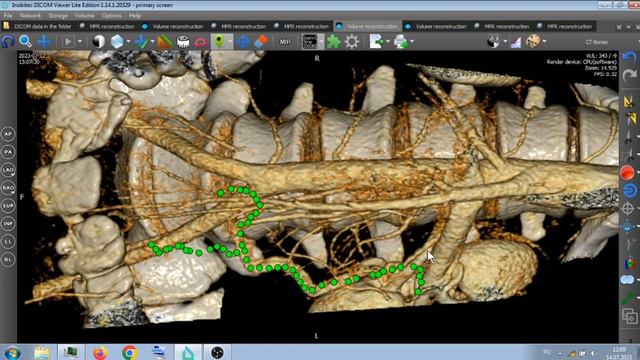The image size is (640, 360).
Task: Open the transfer function graph editor
Action: (x=516, y=41)
